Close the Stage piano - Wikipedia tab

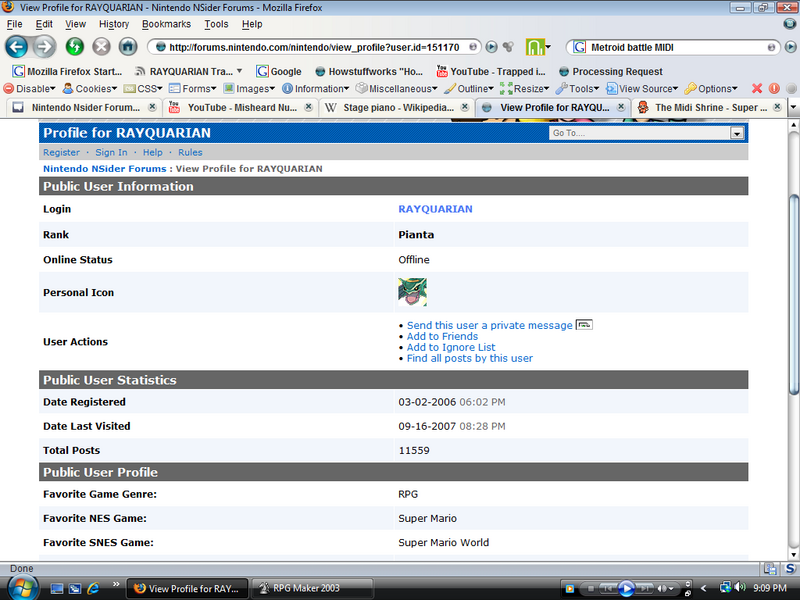pyautogui.click(x=464, y=107)
